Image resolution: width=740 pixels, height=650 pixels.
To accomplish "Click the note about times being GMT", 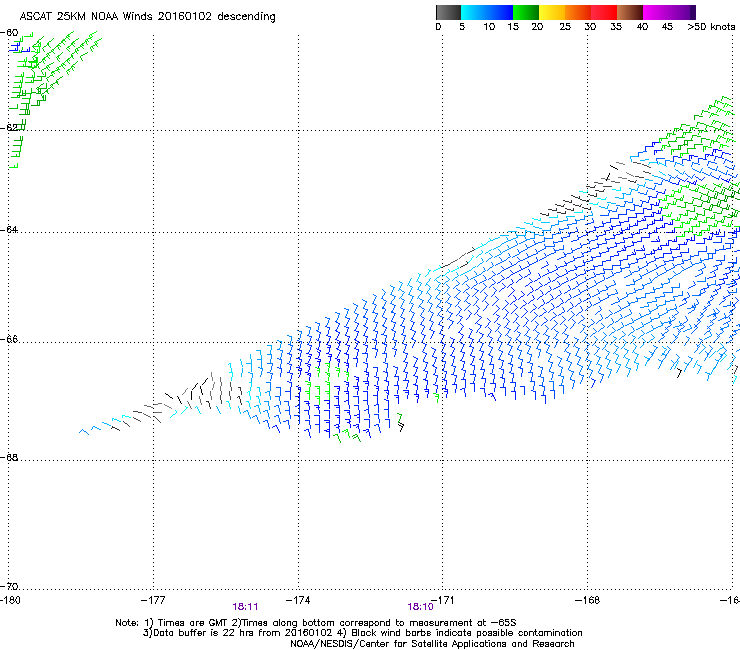I will pos(171,623).
